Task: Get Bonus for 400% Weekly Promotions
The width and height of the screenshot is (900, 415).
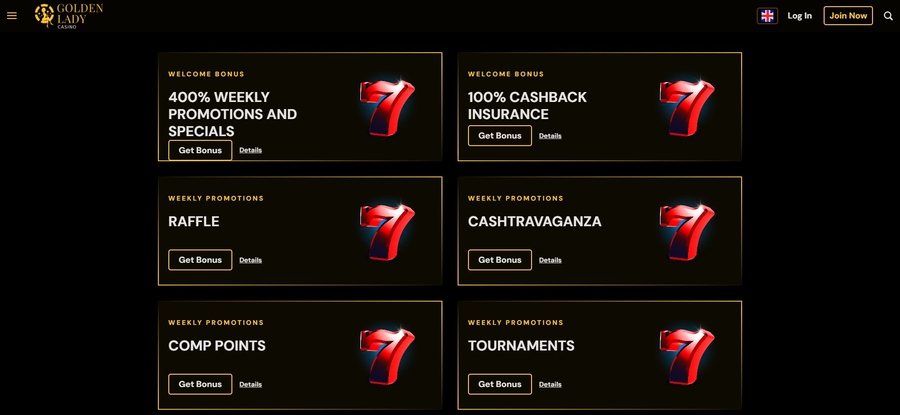Action: click(x=200, y=150)
